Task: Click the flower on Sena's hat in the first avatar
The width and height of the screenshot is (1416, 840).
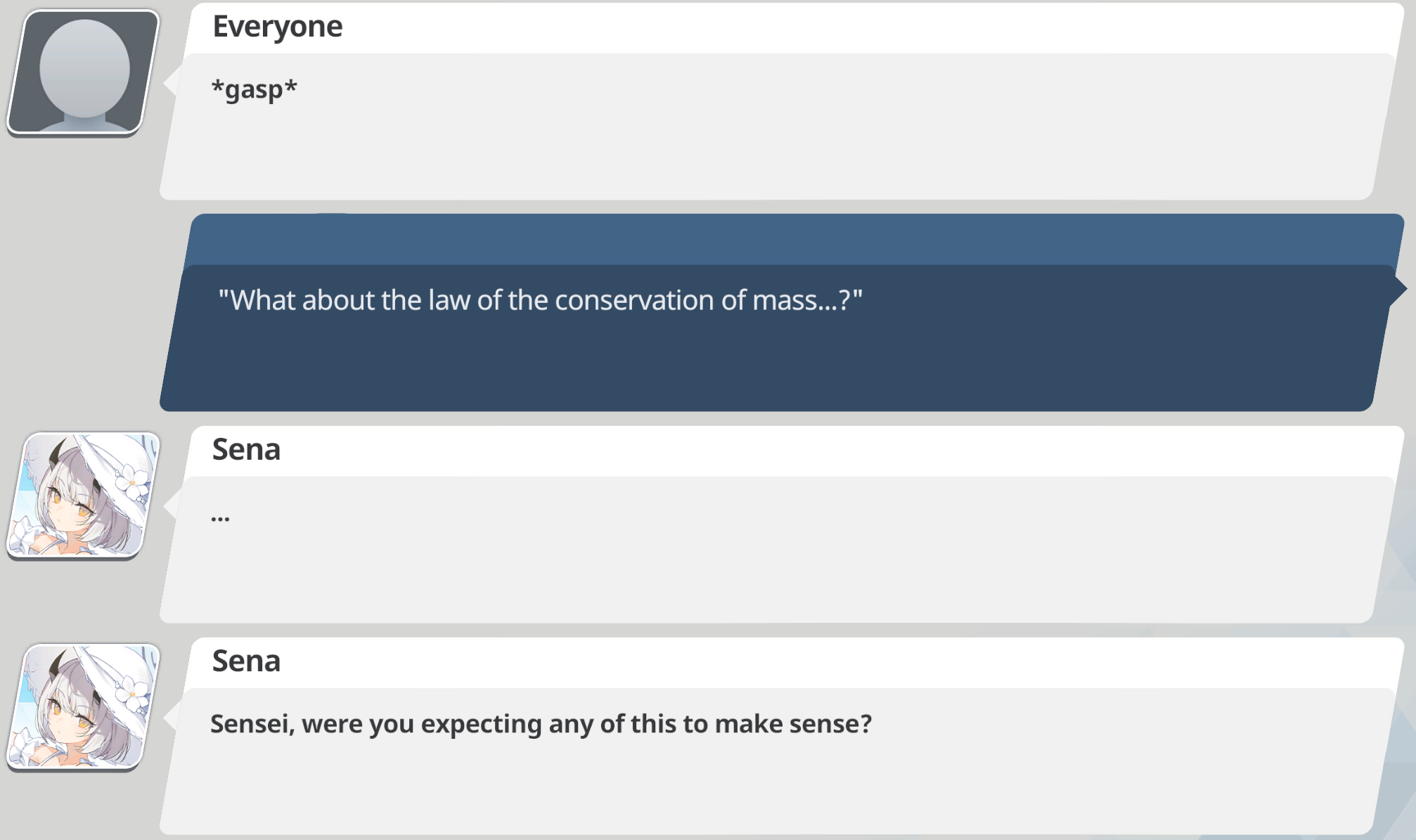Action: pos(134,479)
